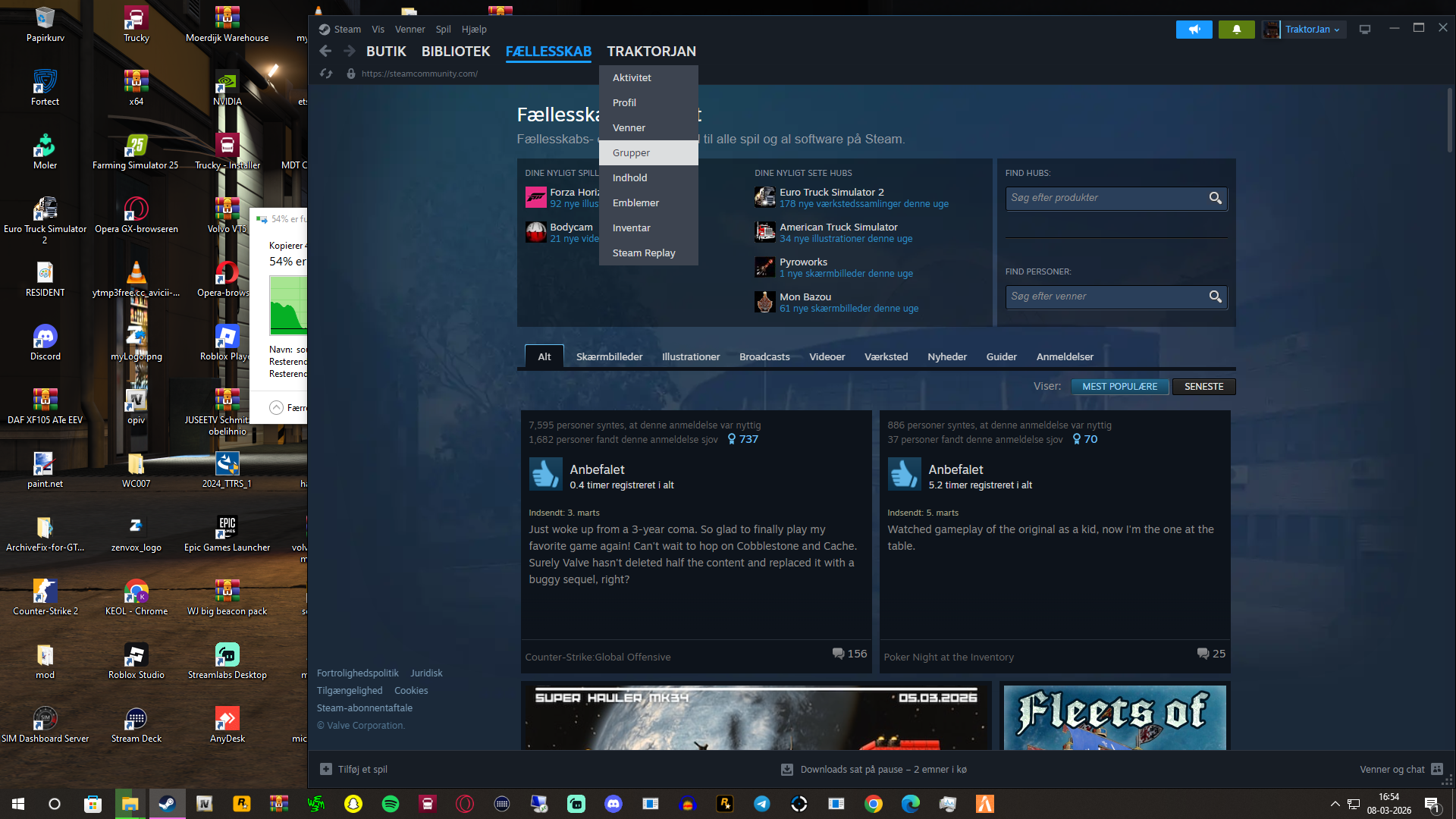Open the Venner menu in the menu bar
This screenshot has width=1456, height=819.
pos(409,30)
